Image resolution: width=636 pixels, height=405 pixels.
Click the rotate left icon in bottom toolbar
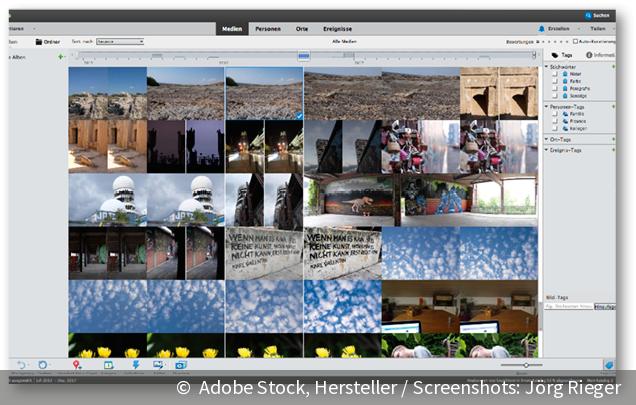pyautogui.click(x=21, y=365)
